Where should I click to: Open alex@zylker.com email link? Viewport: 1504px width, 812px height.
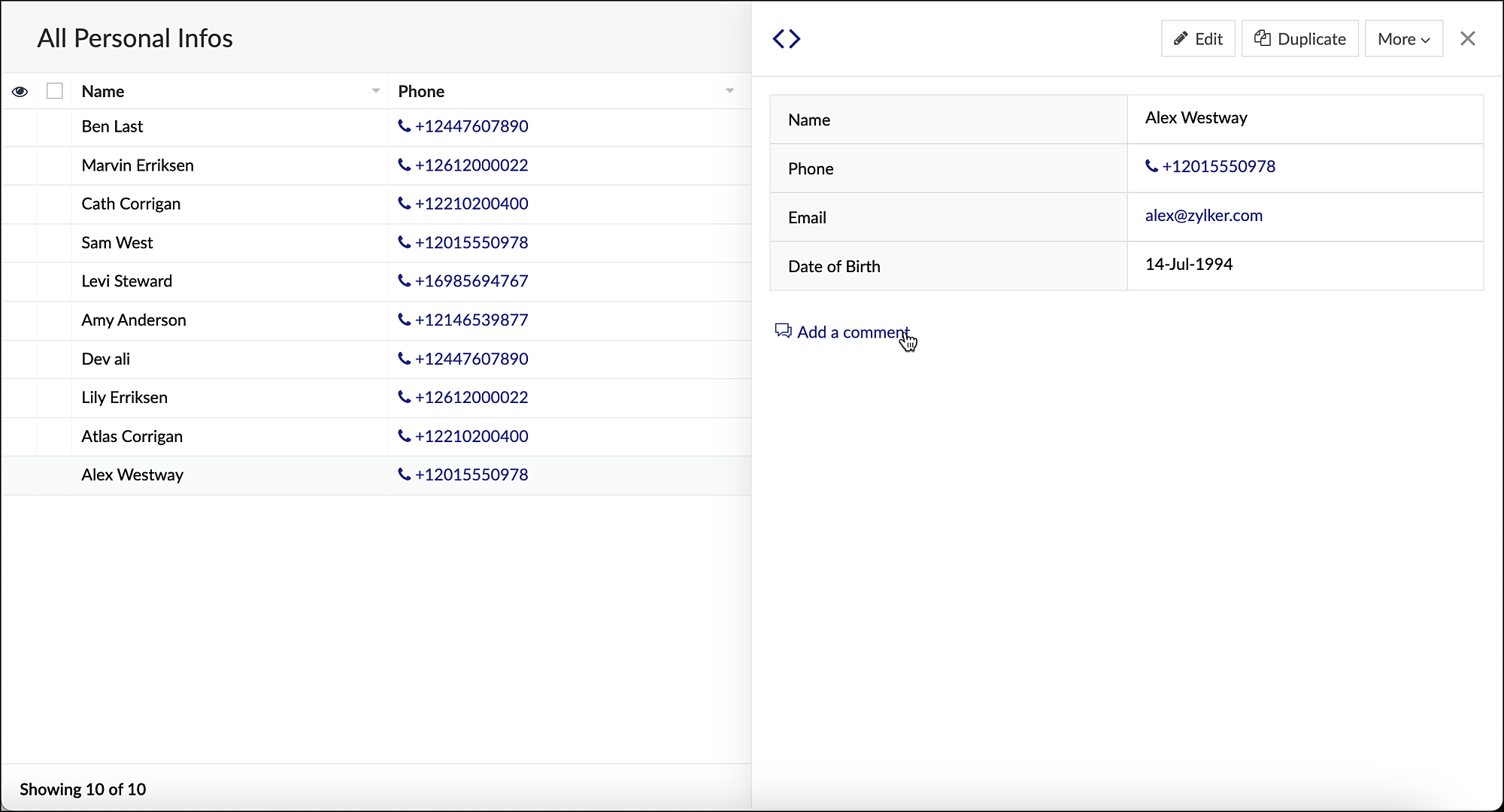point(1203,216)
